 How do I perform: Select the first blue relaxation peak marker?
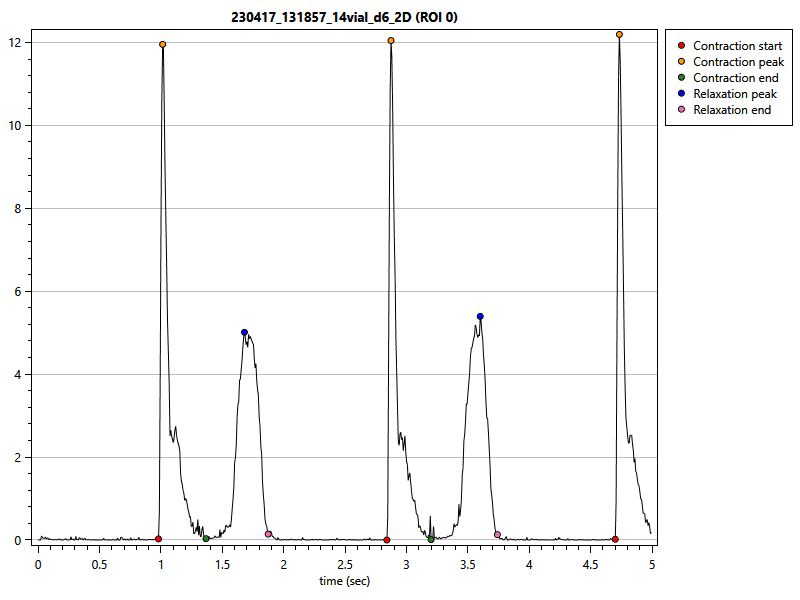(244, 332)
